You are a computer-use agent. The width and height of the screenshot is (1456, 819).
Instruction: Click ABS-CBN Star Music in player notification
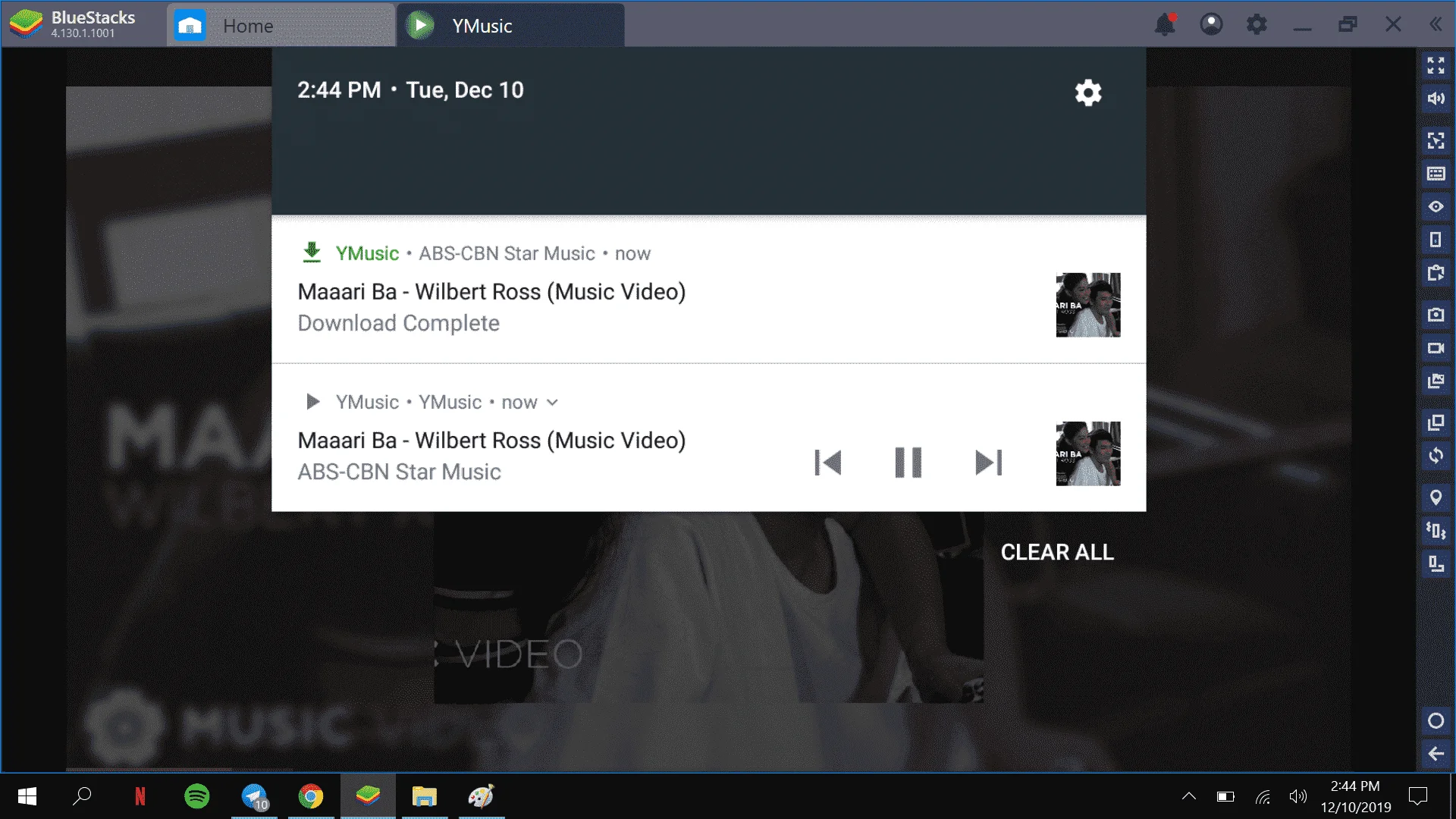click(400, 472)
